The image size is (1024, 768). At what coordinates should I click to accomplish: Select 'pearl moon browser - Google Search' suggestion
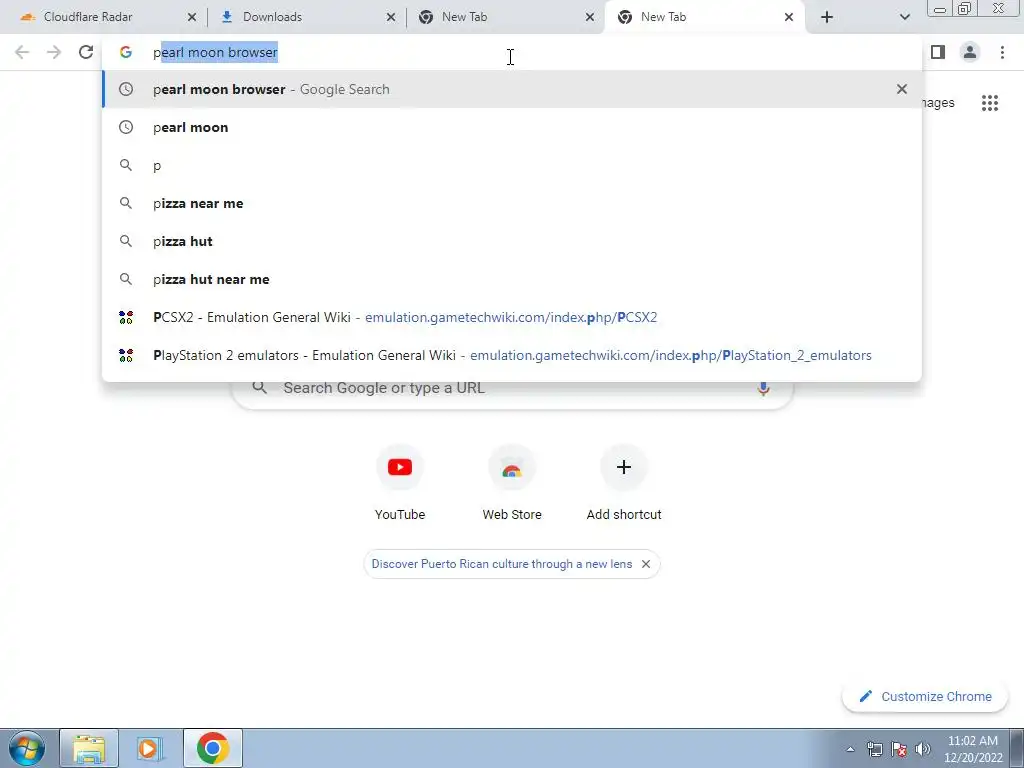pyautogui.click(x=512, y=89)
